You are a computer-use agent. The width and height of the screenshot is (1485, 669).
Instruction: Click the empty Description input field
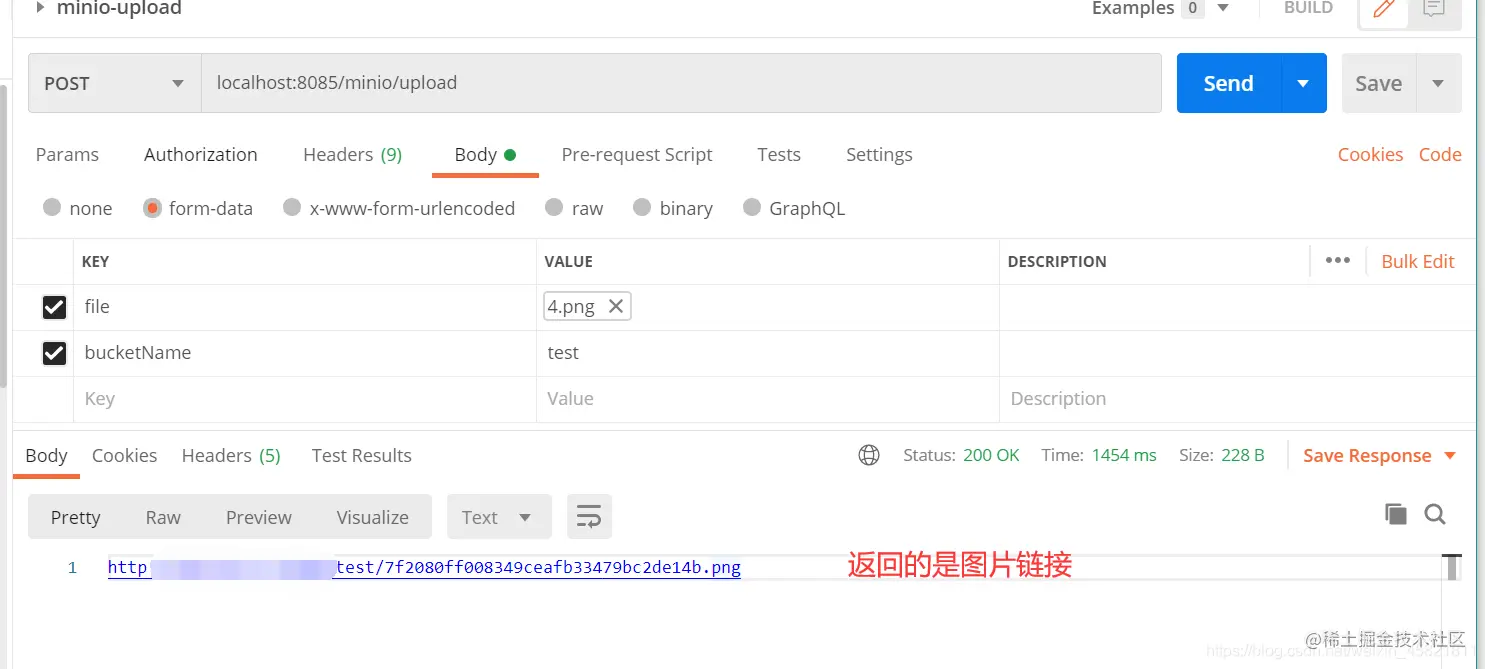tap(1238, 399)
